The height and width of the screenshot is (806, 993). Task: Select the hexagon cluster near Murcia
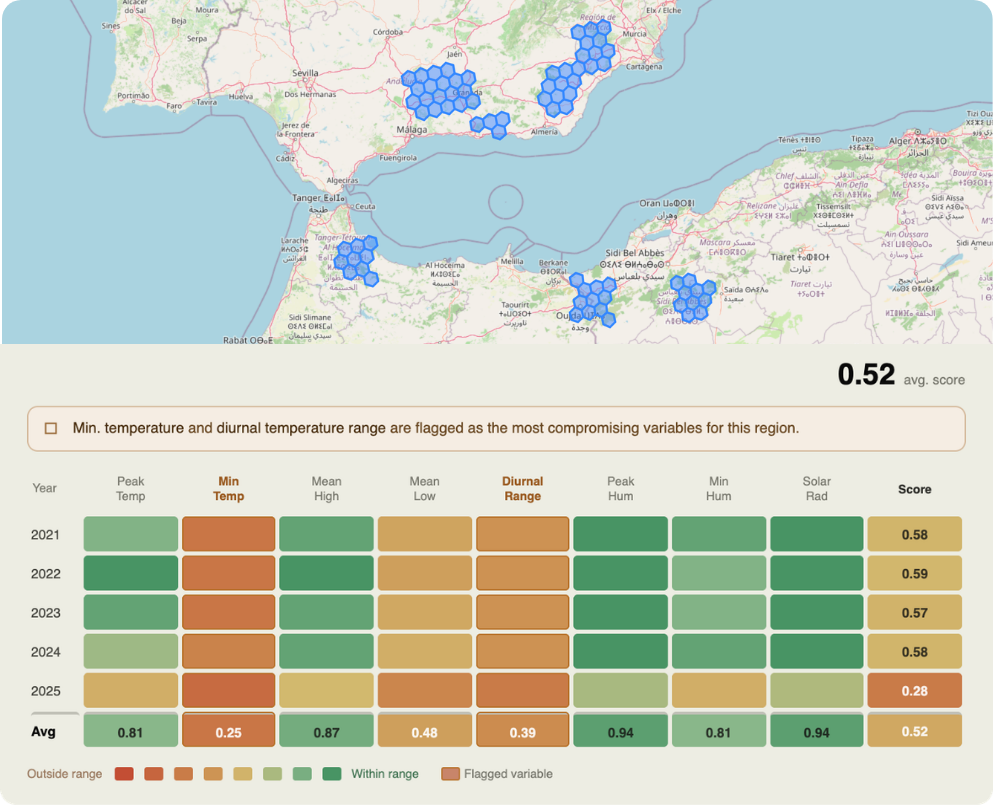point(577,68)
